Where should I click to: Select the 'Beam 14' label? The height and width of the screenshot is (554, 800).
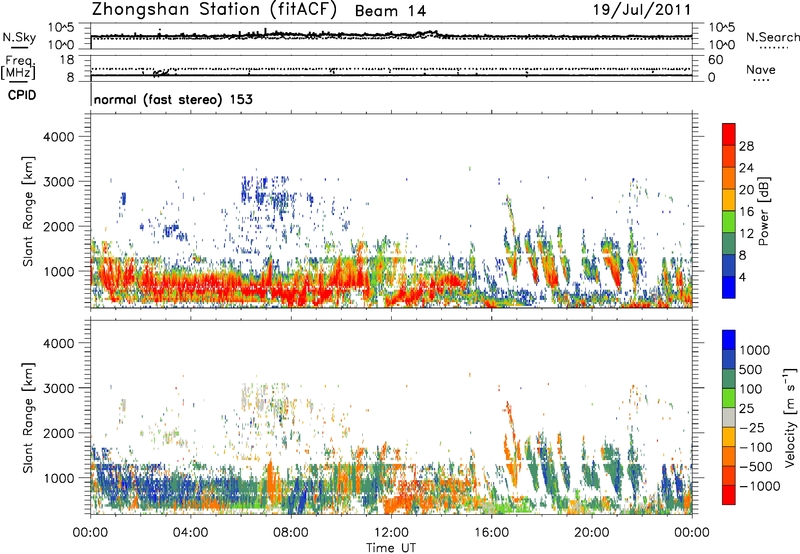click(390, 11)
